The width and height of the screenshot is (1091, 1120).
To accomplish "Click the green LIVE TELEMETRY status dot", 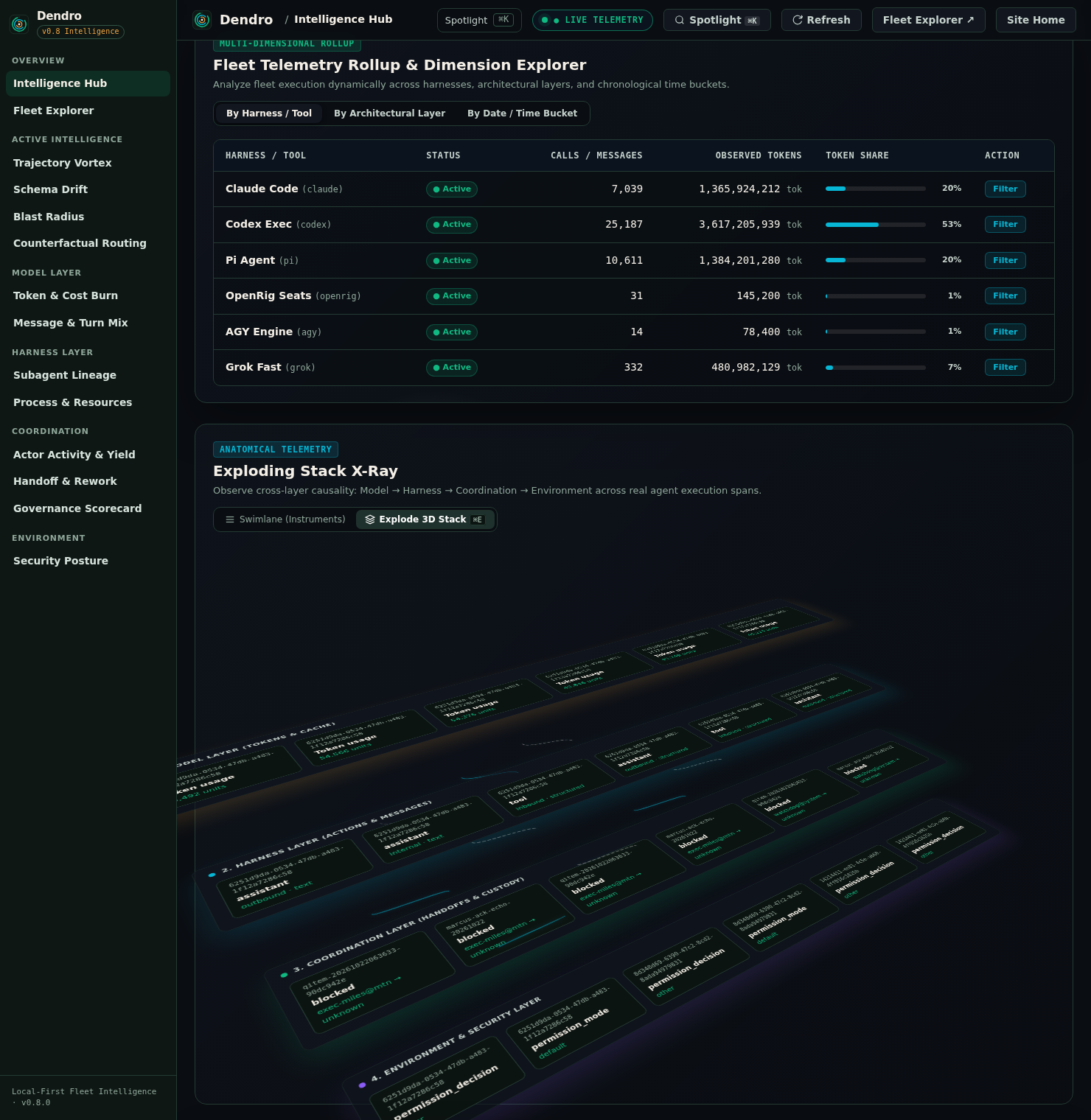I will 545,20.
